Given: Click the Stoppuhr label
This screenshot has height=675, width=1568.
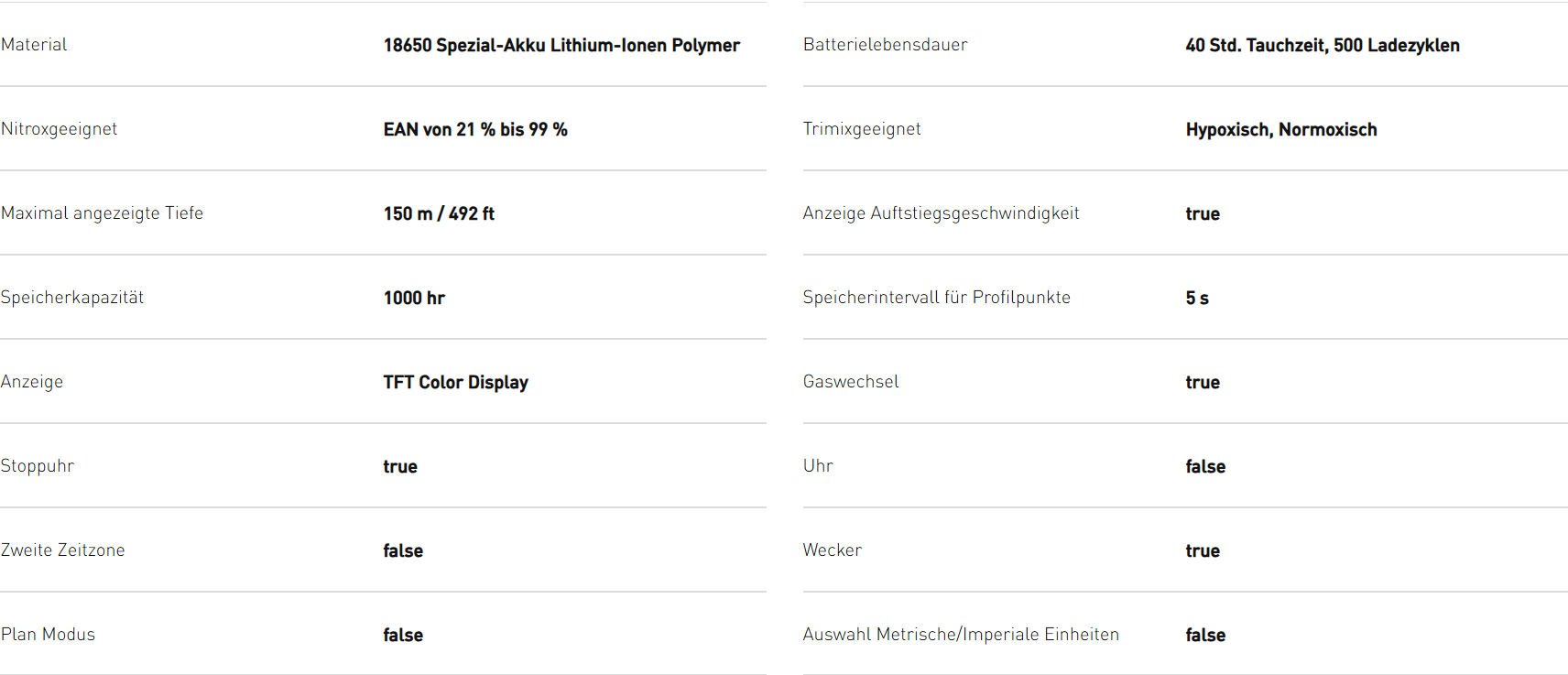Looking at the screenshot, I should [38, 466].
